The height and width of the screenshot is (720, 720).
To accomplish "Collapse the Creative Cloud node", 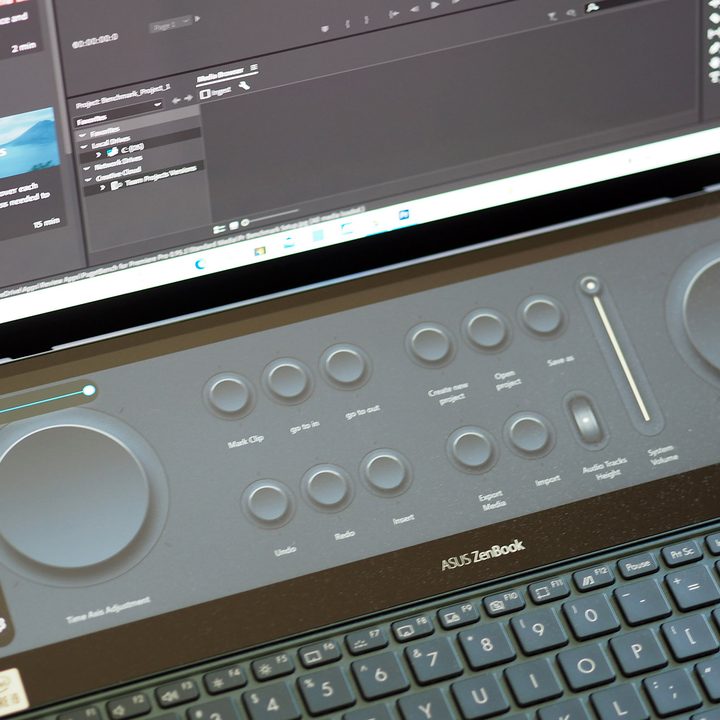I will (89, 180).
